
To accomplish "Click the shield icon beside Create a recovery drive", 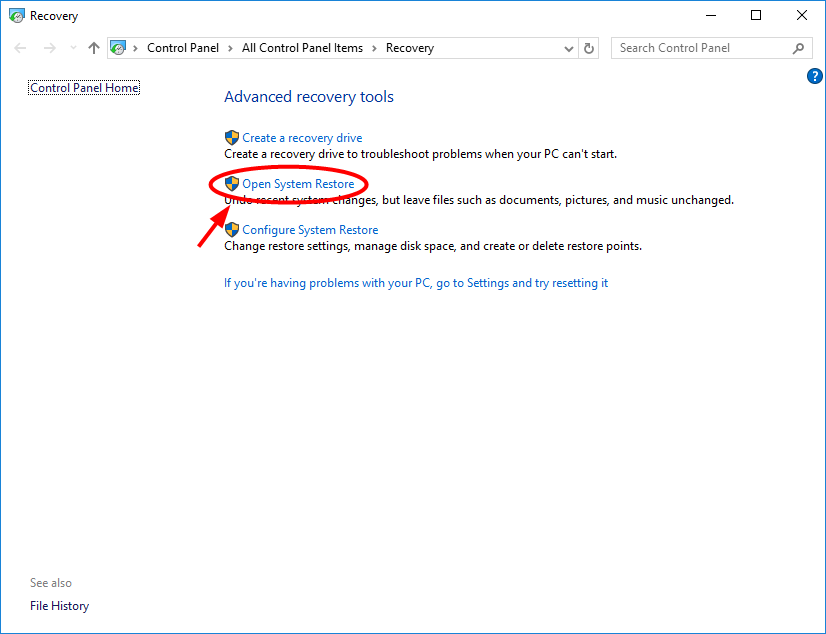I will (232, 137).
